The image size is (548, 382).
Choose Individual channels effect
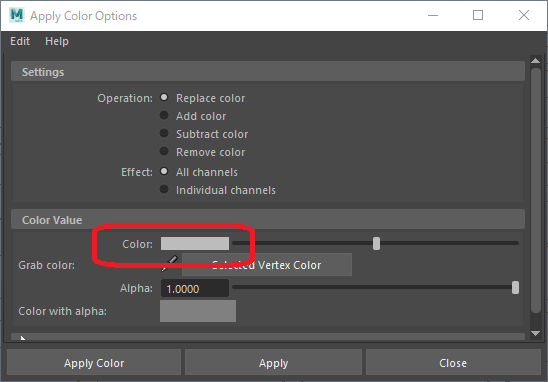pos(164,189)
